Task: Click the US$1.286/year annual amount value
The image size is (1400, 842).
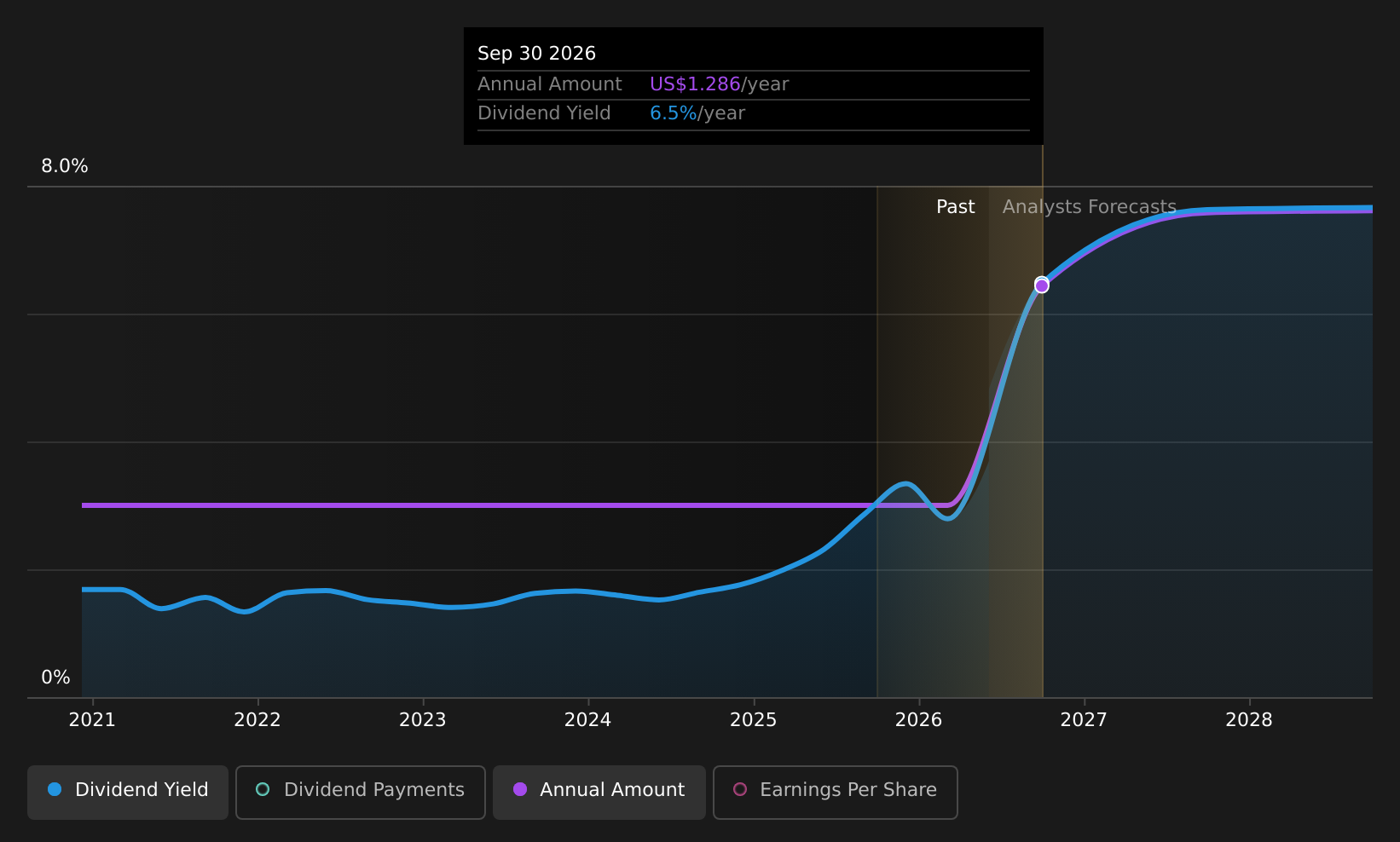Action: (x=719, y=84)
